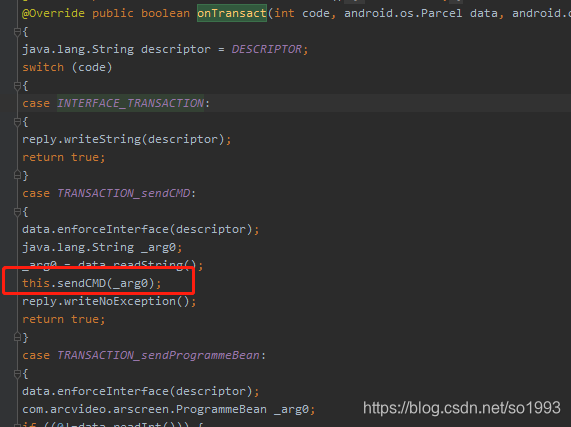
Task: Click return true below reply.writeString
Action: coord(64,157)
